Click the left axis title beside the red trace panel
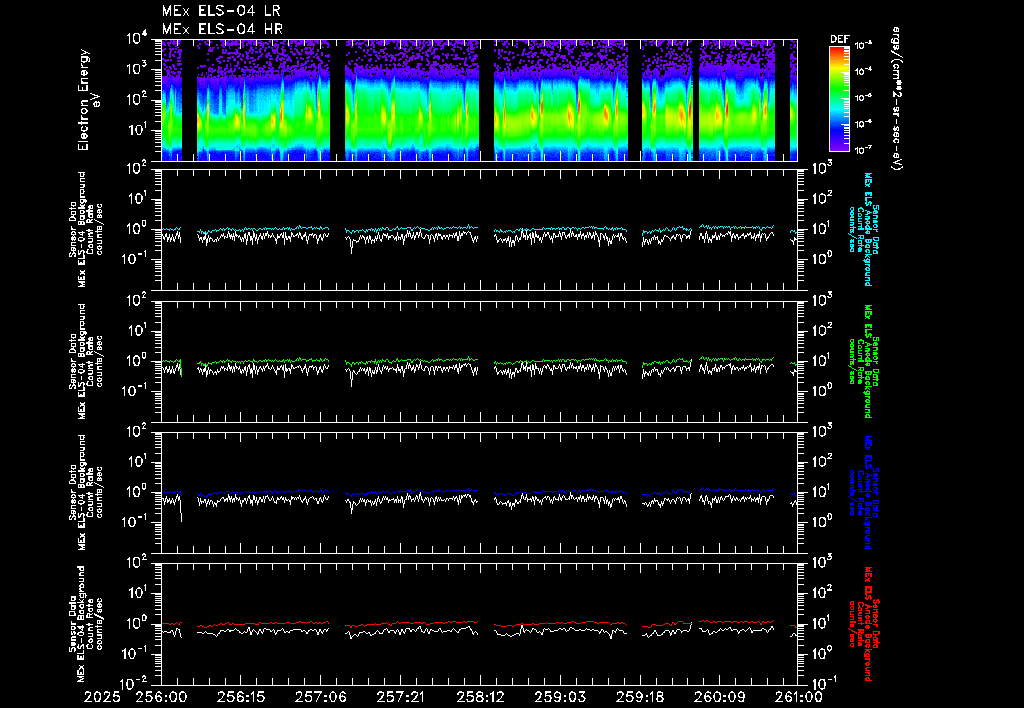The width and height of the screenshot is (1024, 708). coord(86,624)
